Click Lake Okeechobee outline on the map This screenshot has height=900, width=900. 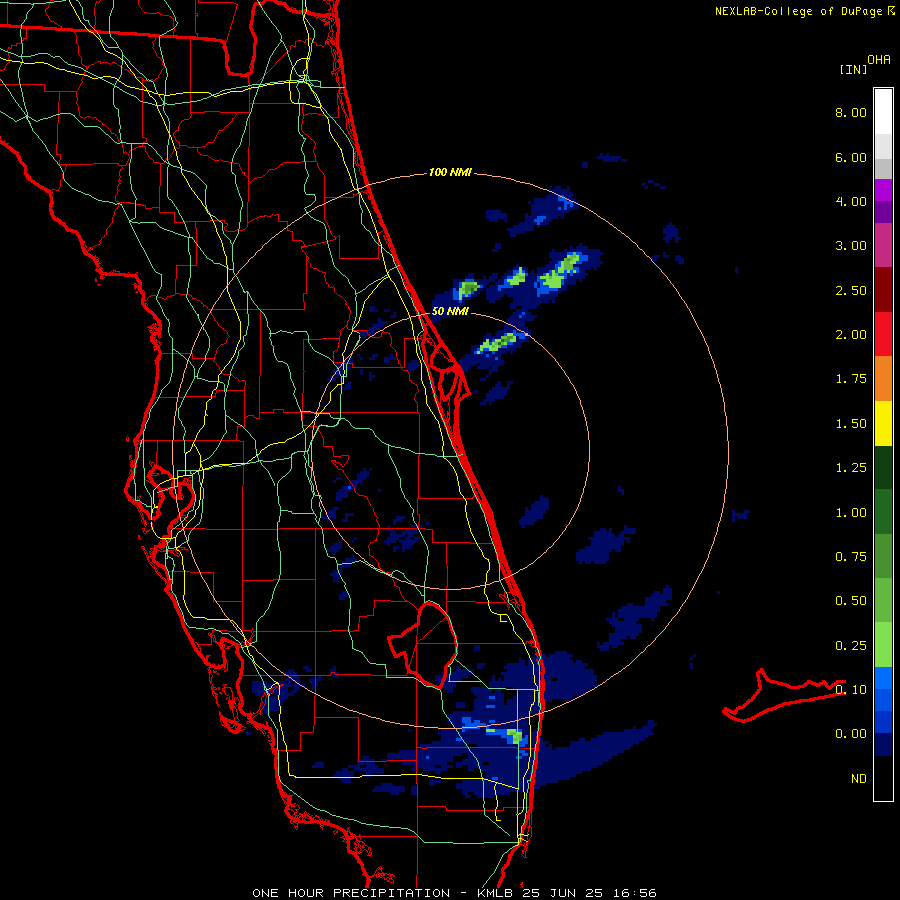425,644
